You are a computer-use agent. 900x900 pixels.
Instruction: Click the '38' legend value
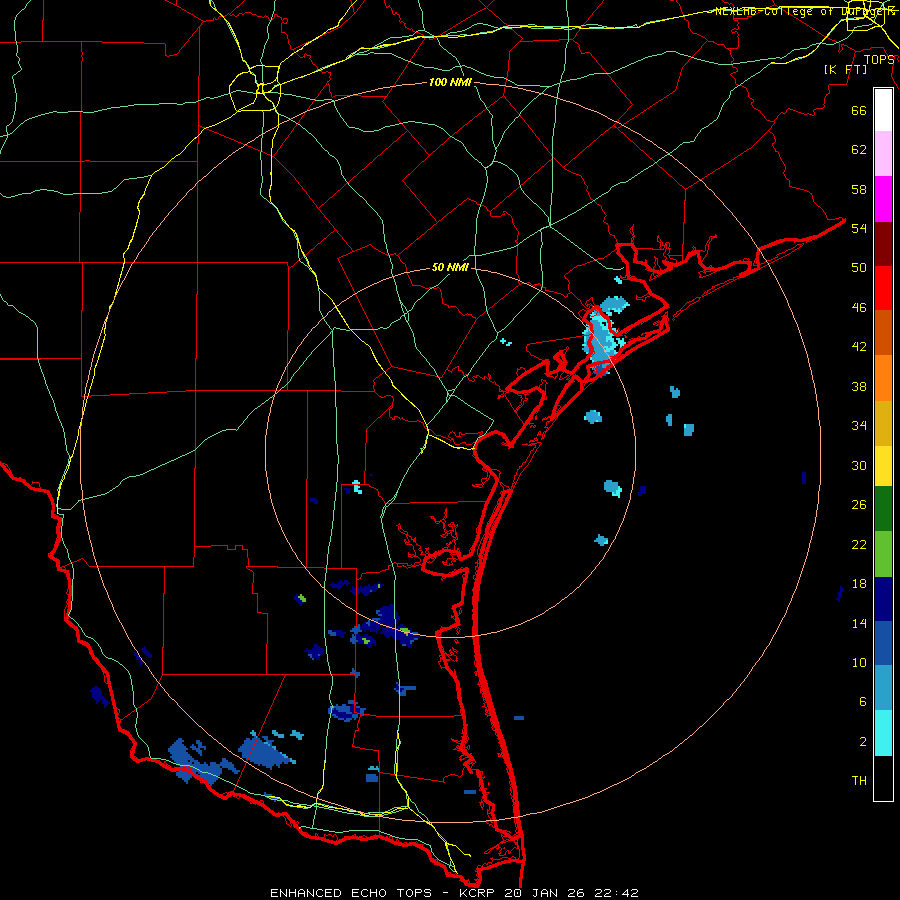pos(859,386)
